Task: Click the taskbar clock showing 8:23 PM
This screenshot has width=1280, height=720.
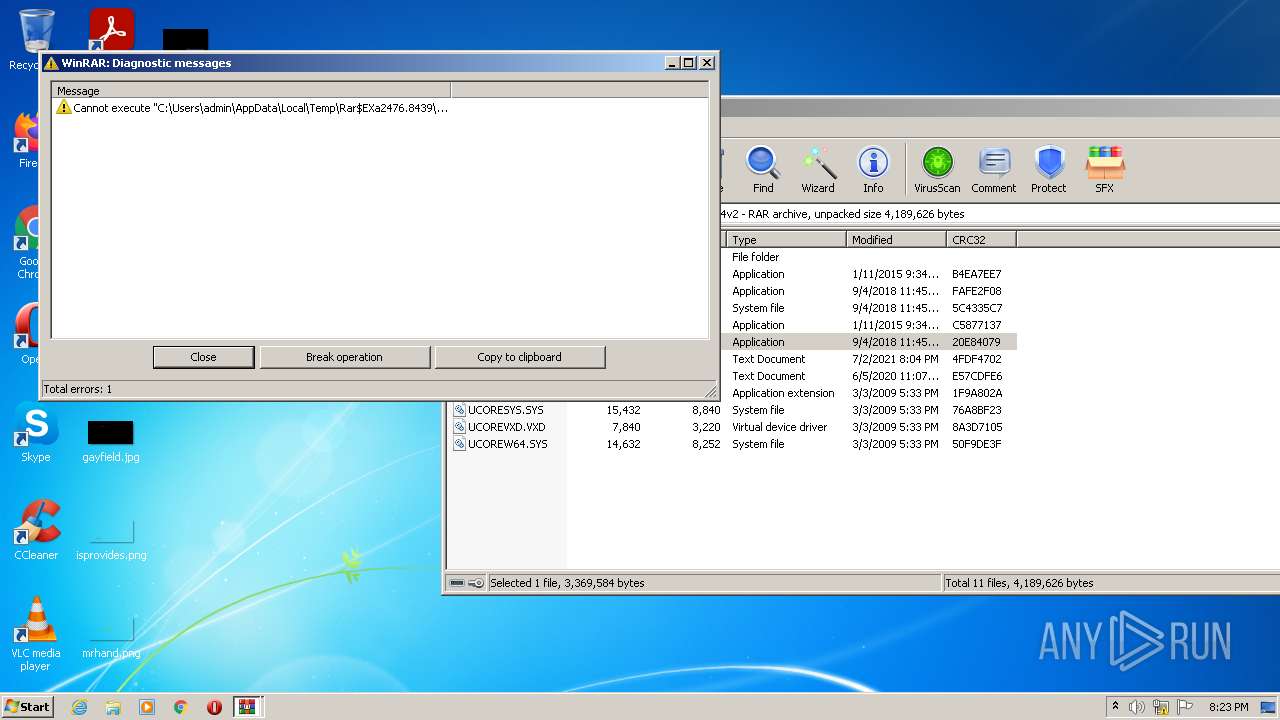Action: 1228,707
